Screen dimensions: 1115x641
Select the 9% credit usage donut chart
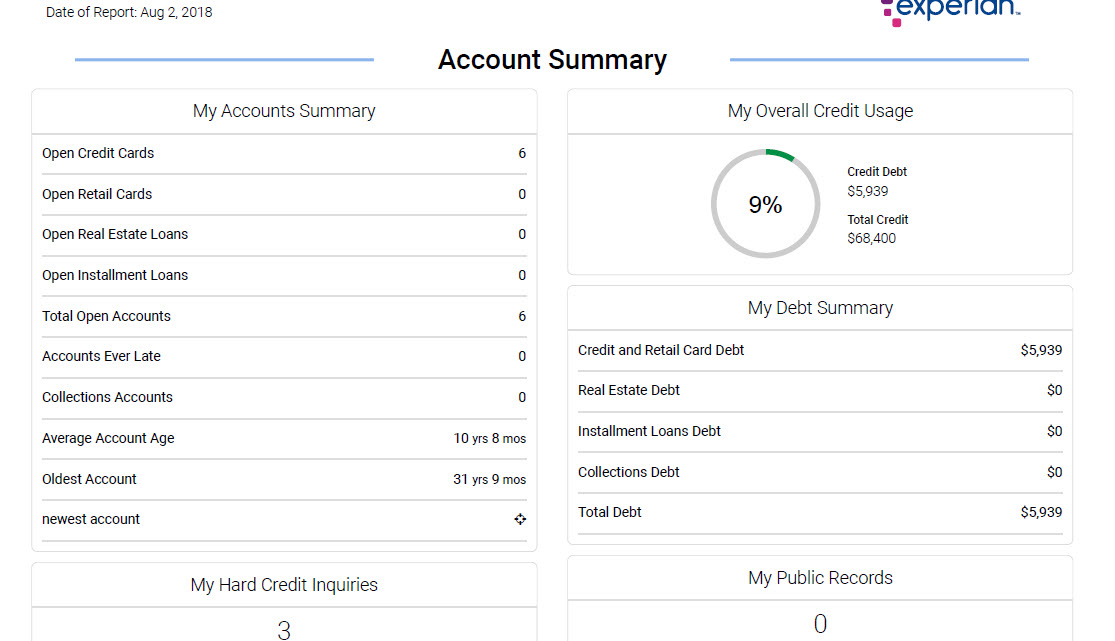coord(766,203)
